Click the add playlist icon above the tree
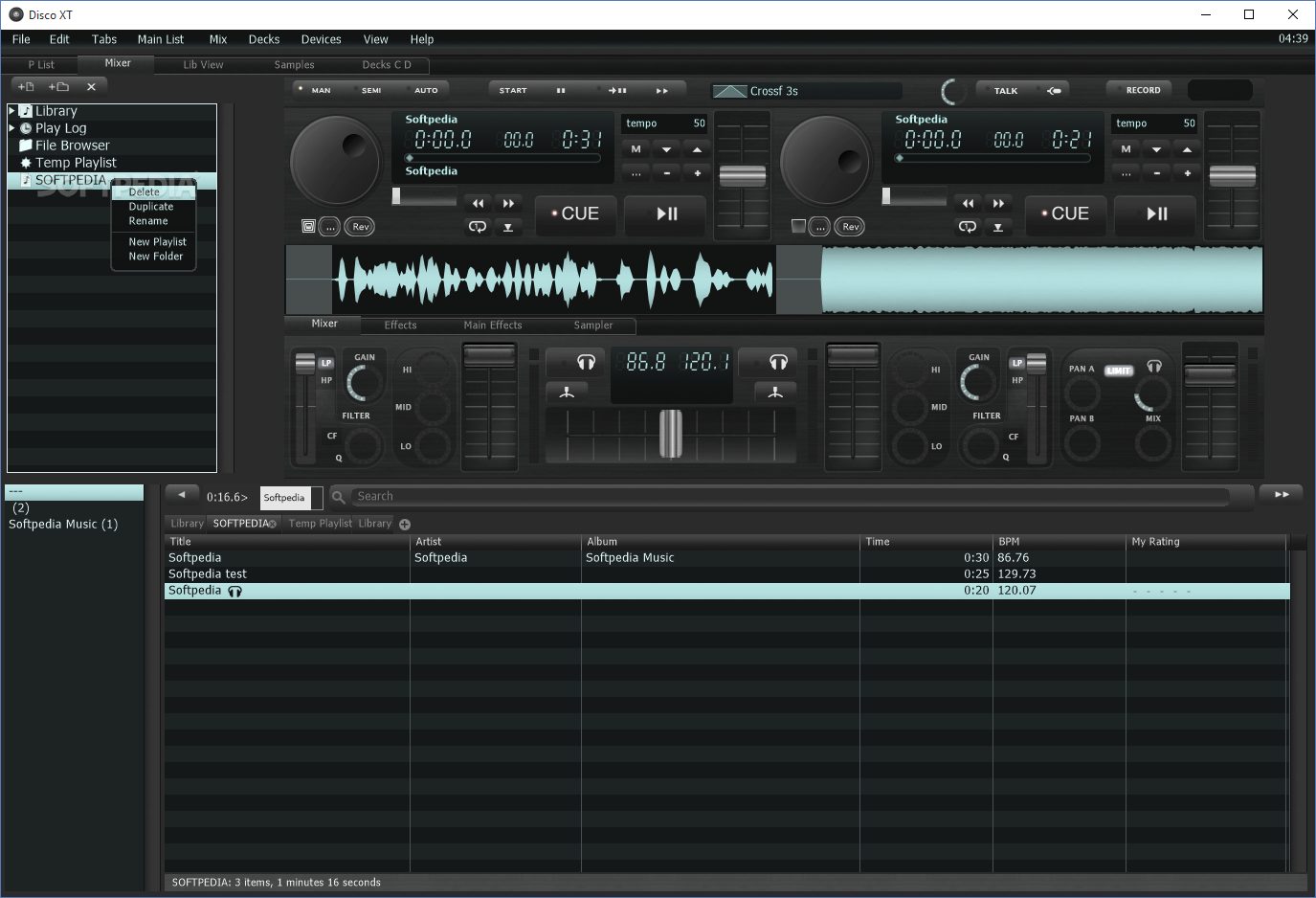The image size is (1316, 898). pos(26,87)
